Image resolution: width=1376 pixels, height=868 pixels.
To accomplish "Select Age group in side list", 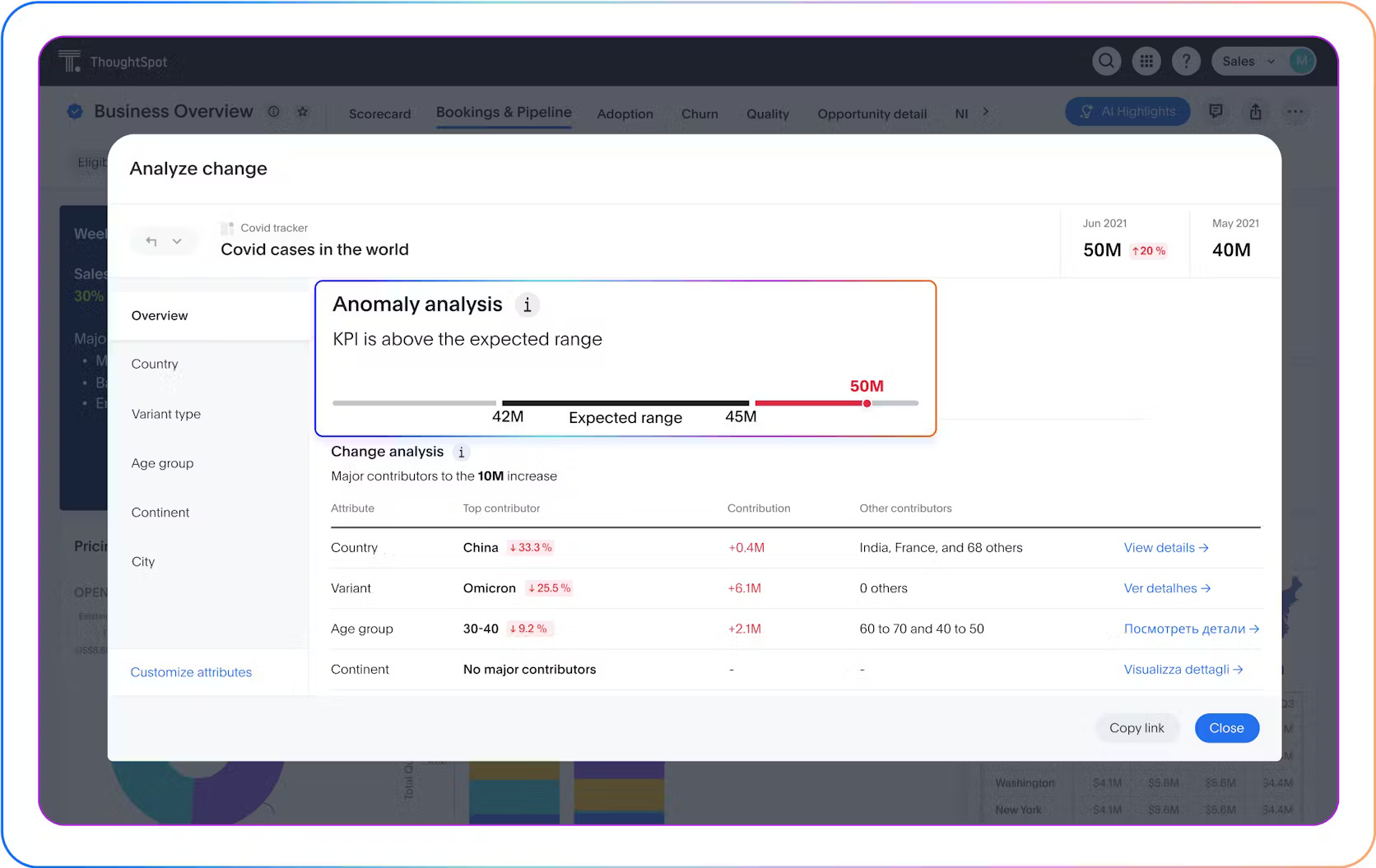I will (x=162, y=463).
